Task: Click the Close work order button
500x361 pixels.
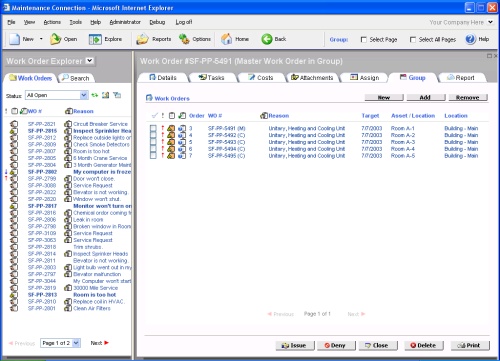Action: coord(378,345)
